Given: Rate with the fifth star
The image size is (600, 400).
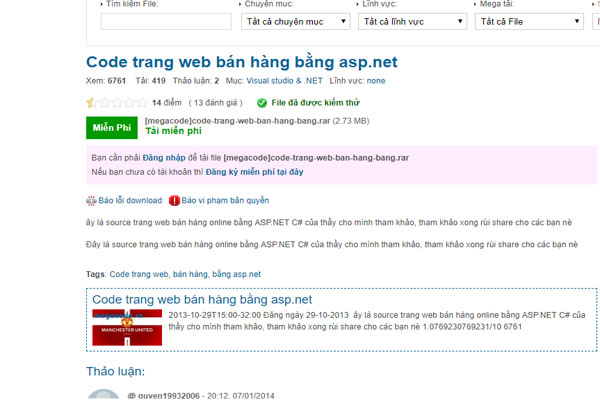Looking at the screenshot, I should 142,103.
